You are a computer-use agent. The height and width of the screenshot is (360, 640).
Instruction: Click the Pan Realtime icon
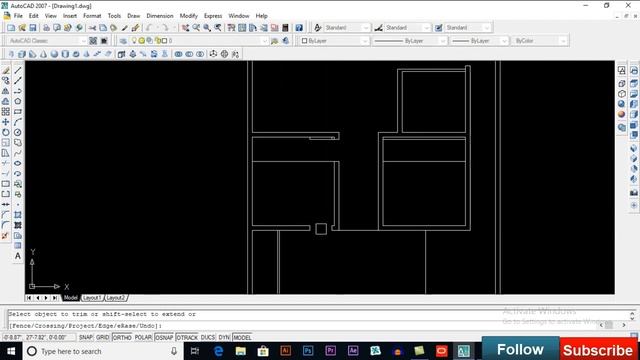(x=185, y=28)
